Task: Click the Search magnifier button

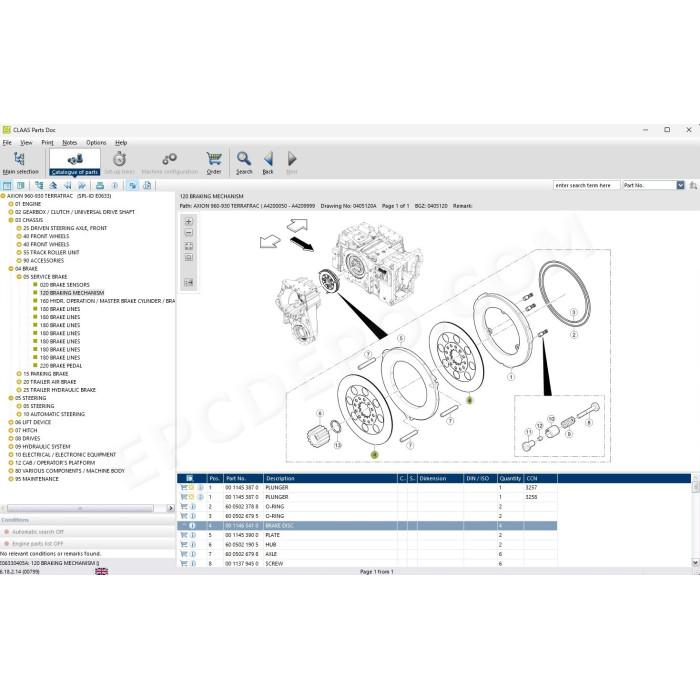Action: (x=244, y=163)
